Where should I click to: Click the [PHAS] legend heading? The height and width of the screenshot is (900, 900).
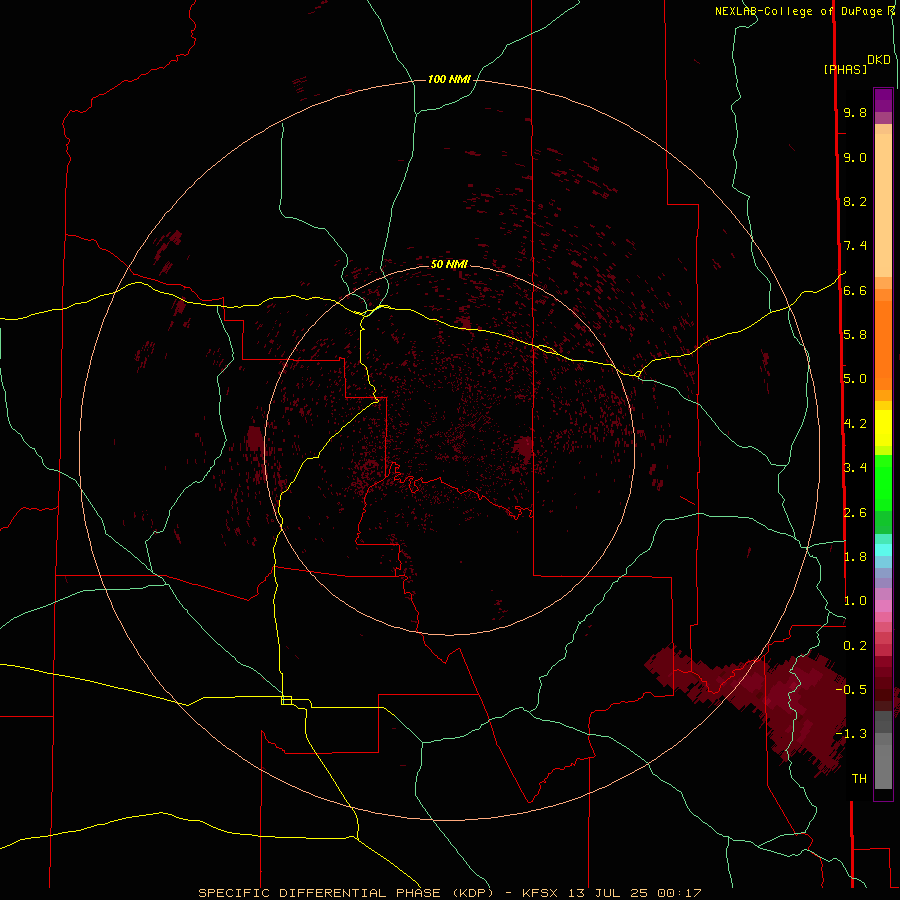[845, 69]
